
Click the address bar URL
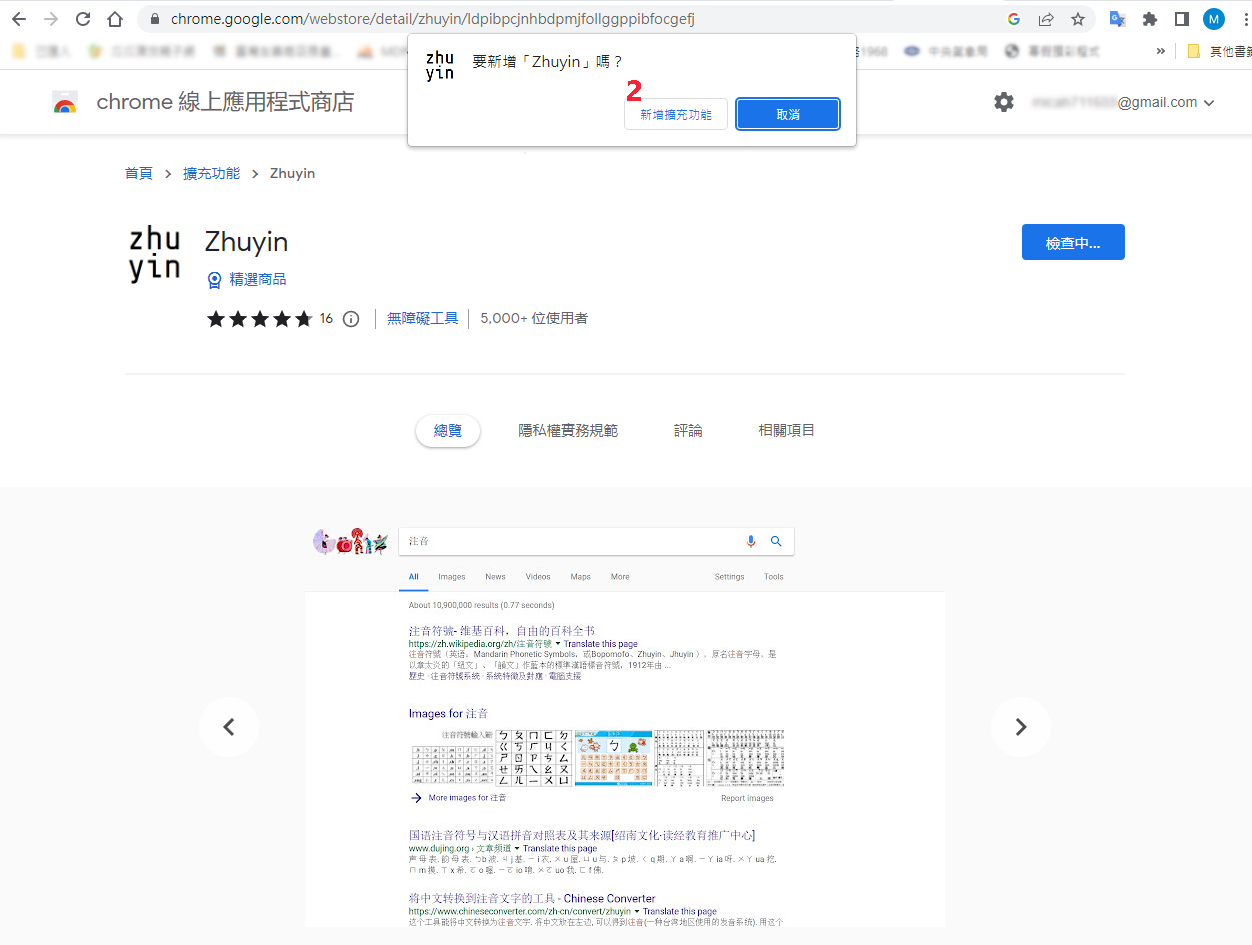pyautogui.click(x=433, y=19)
